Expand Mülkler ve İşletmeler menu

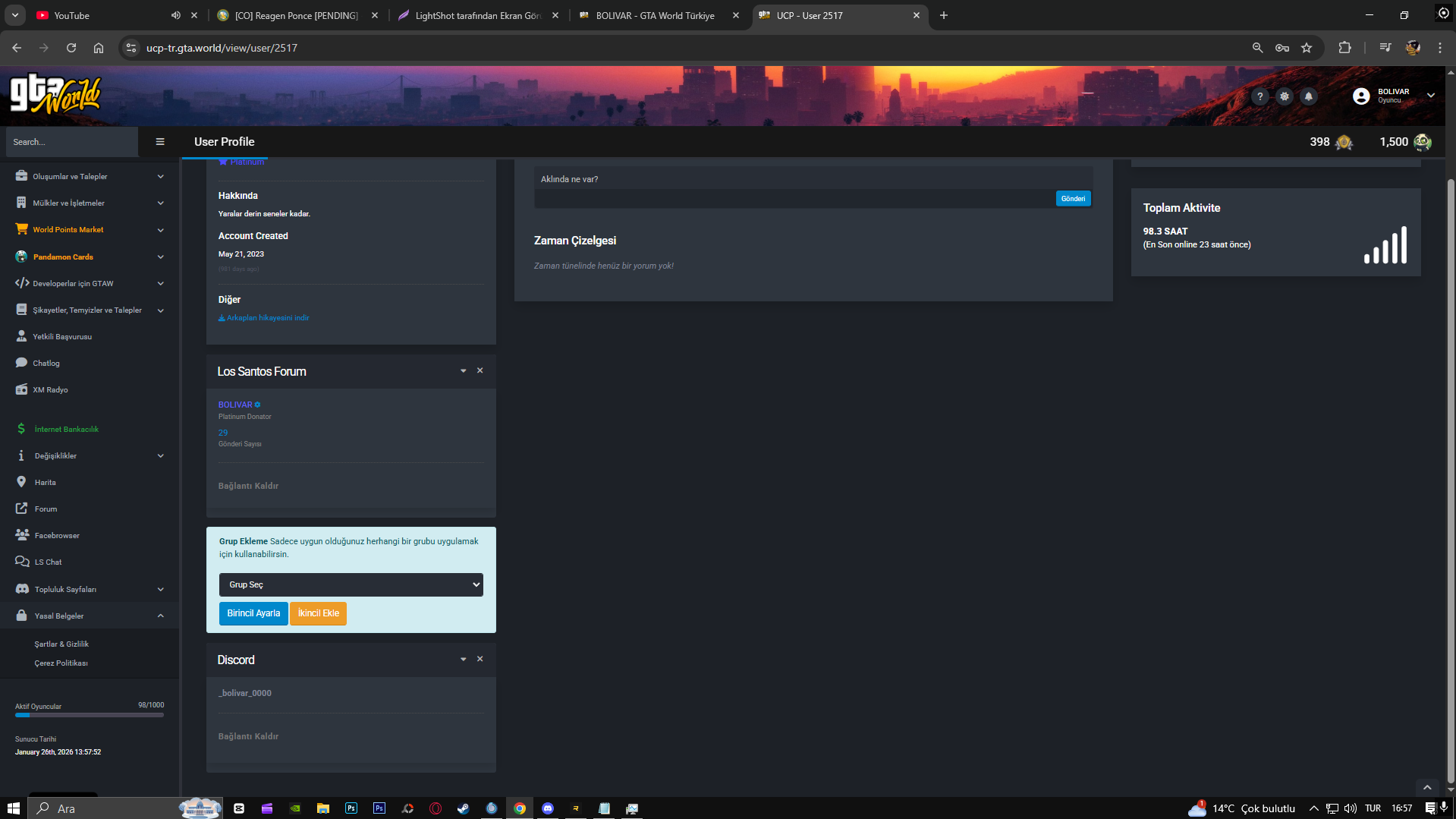click(90, 203)
